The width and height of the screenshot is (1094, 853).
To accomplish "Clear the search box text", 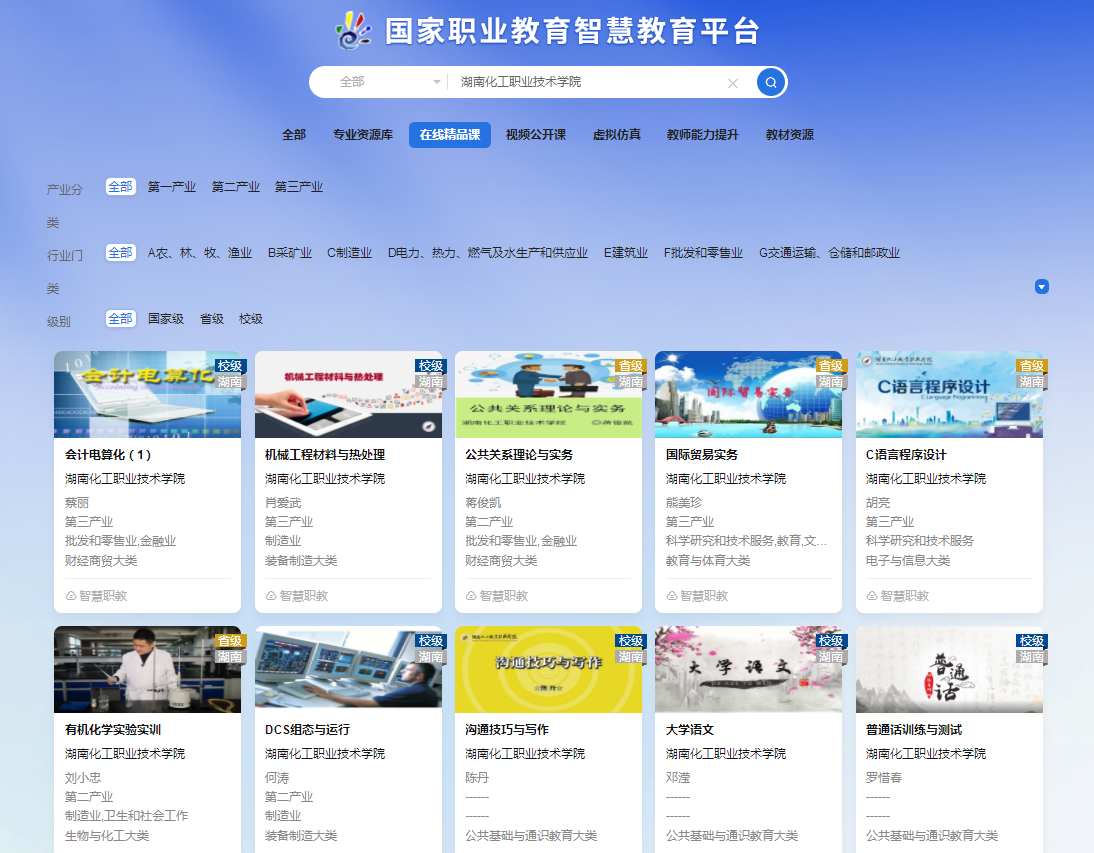I will [x=733, y=83].
